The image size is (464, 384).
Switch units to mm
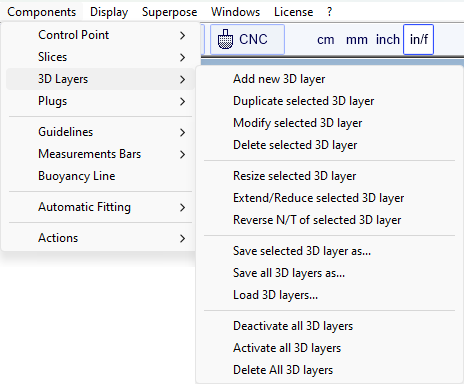[x=357, y=40]
